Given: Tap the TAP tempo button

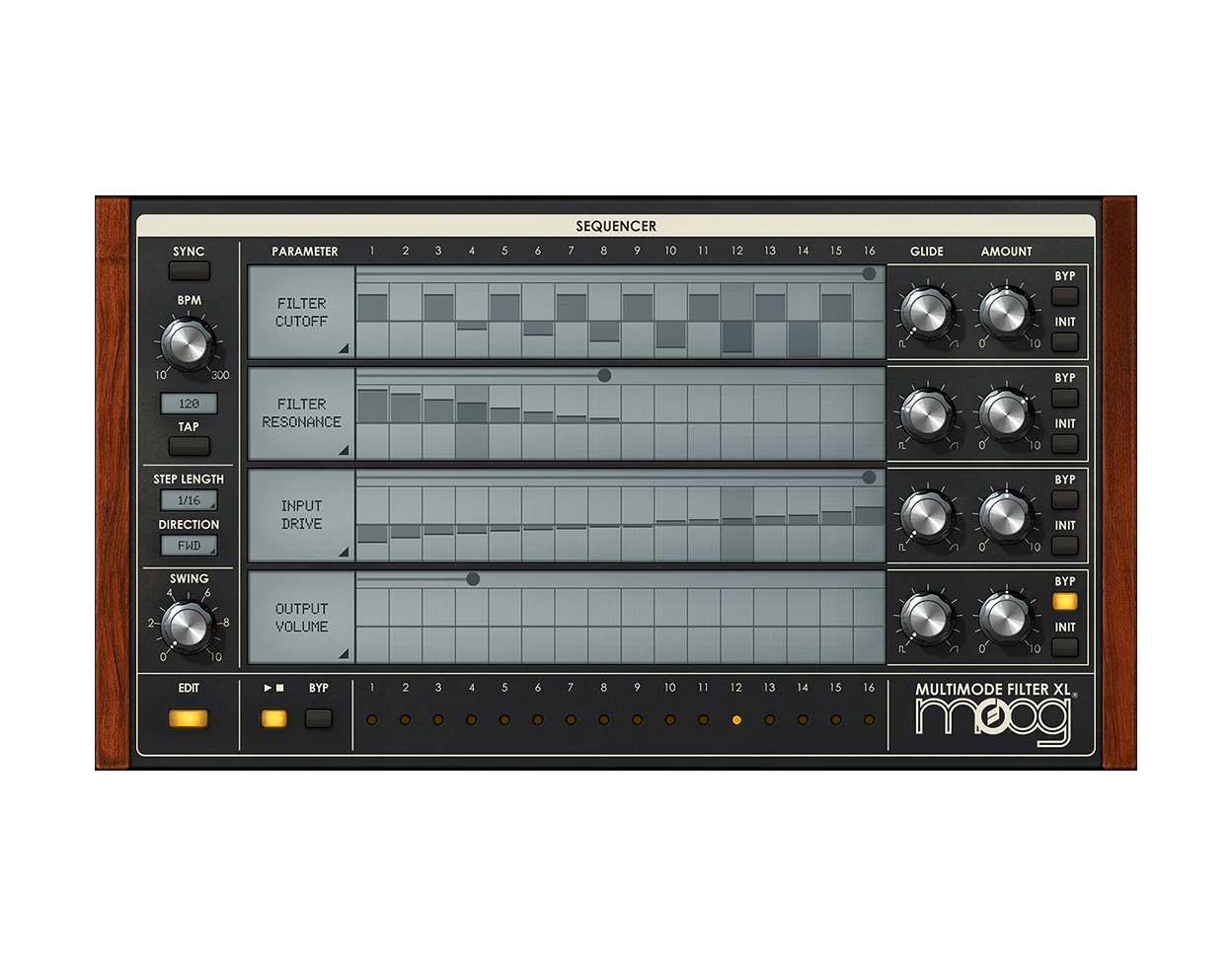Looking at the screenshot, I should pyautogui.click(x=189, y=445).
